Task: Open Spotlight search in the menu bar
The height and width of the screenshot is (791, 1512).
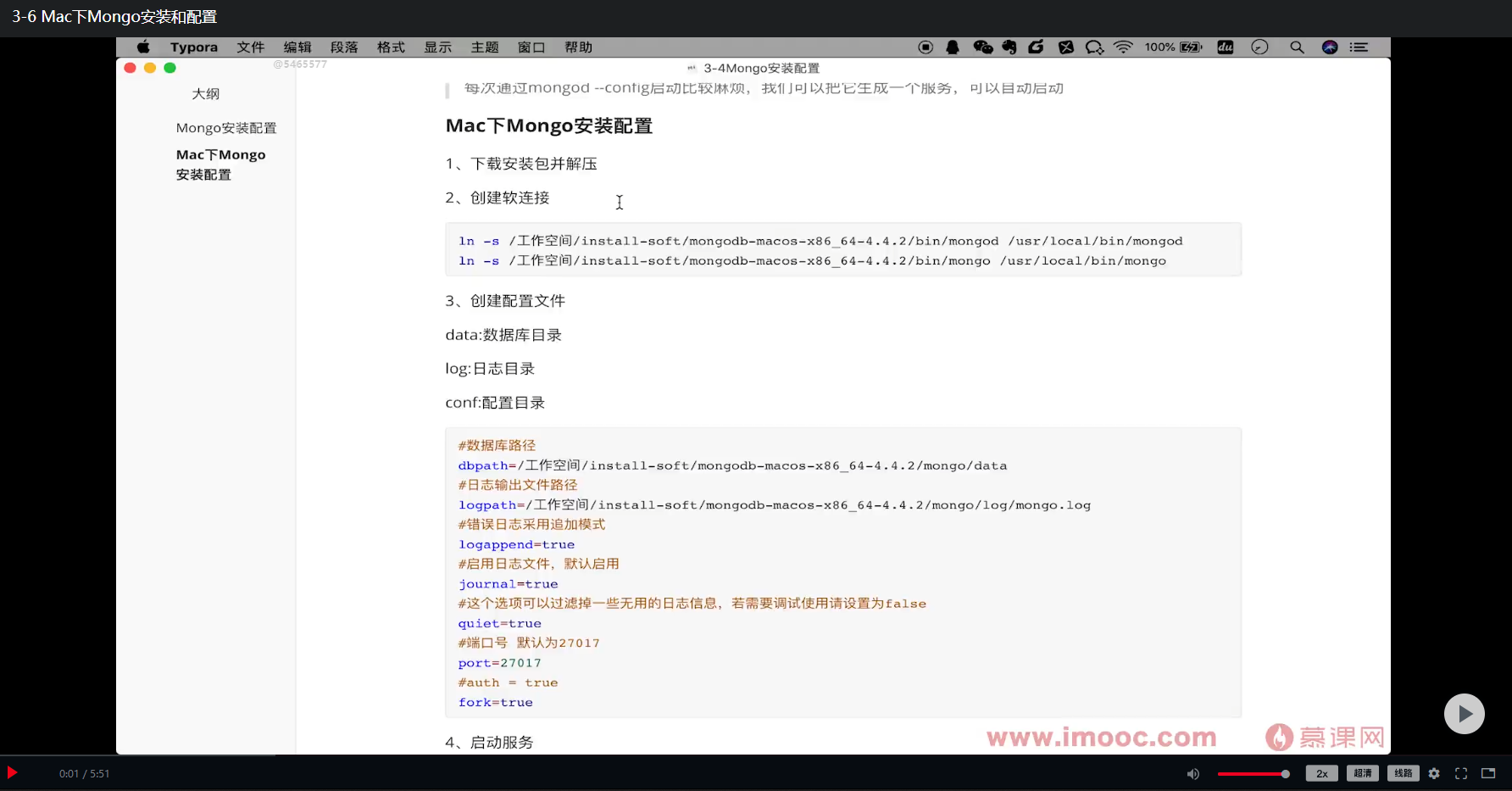Action: tap(1297, 47)
